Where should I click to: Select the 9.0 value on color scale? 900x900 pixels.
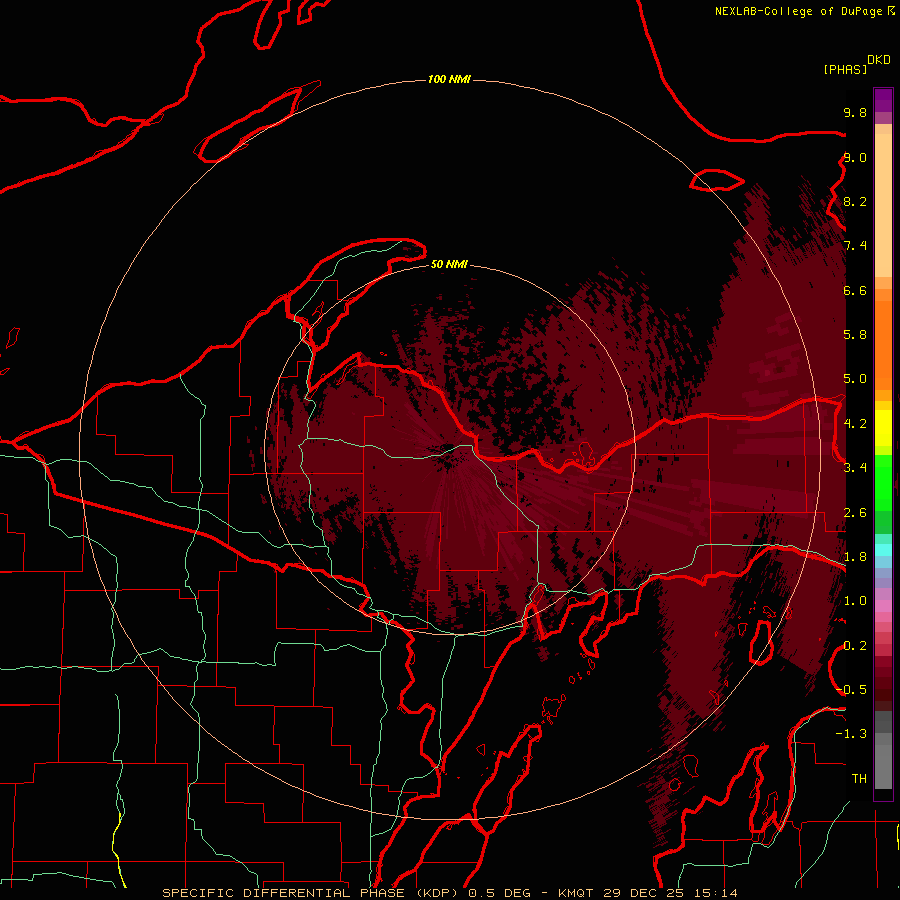pyautogui.click(x=855, y=157)
